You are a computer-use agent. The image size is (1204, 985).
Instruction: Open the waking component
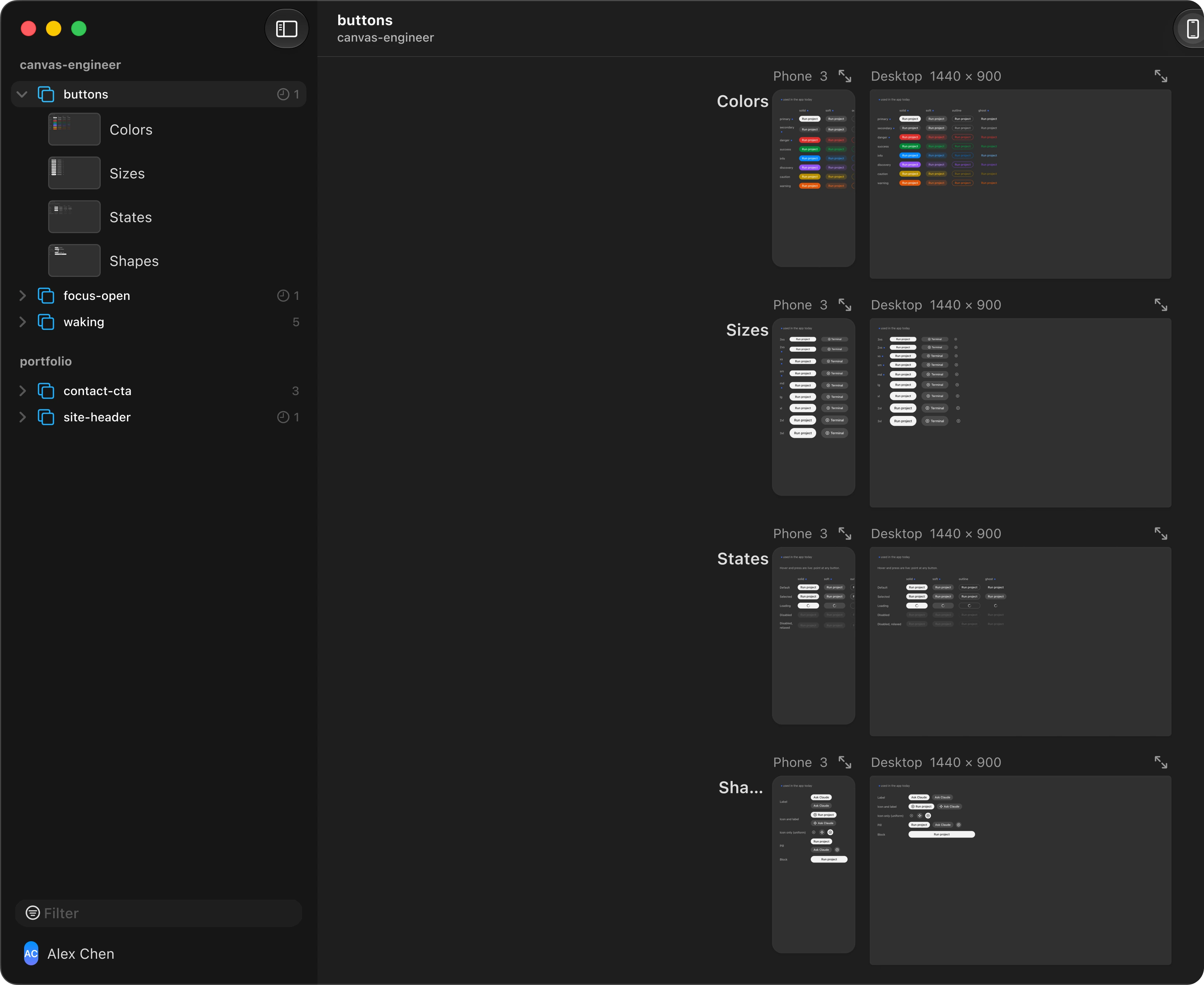[x=159, y=322]
